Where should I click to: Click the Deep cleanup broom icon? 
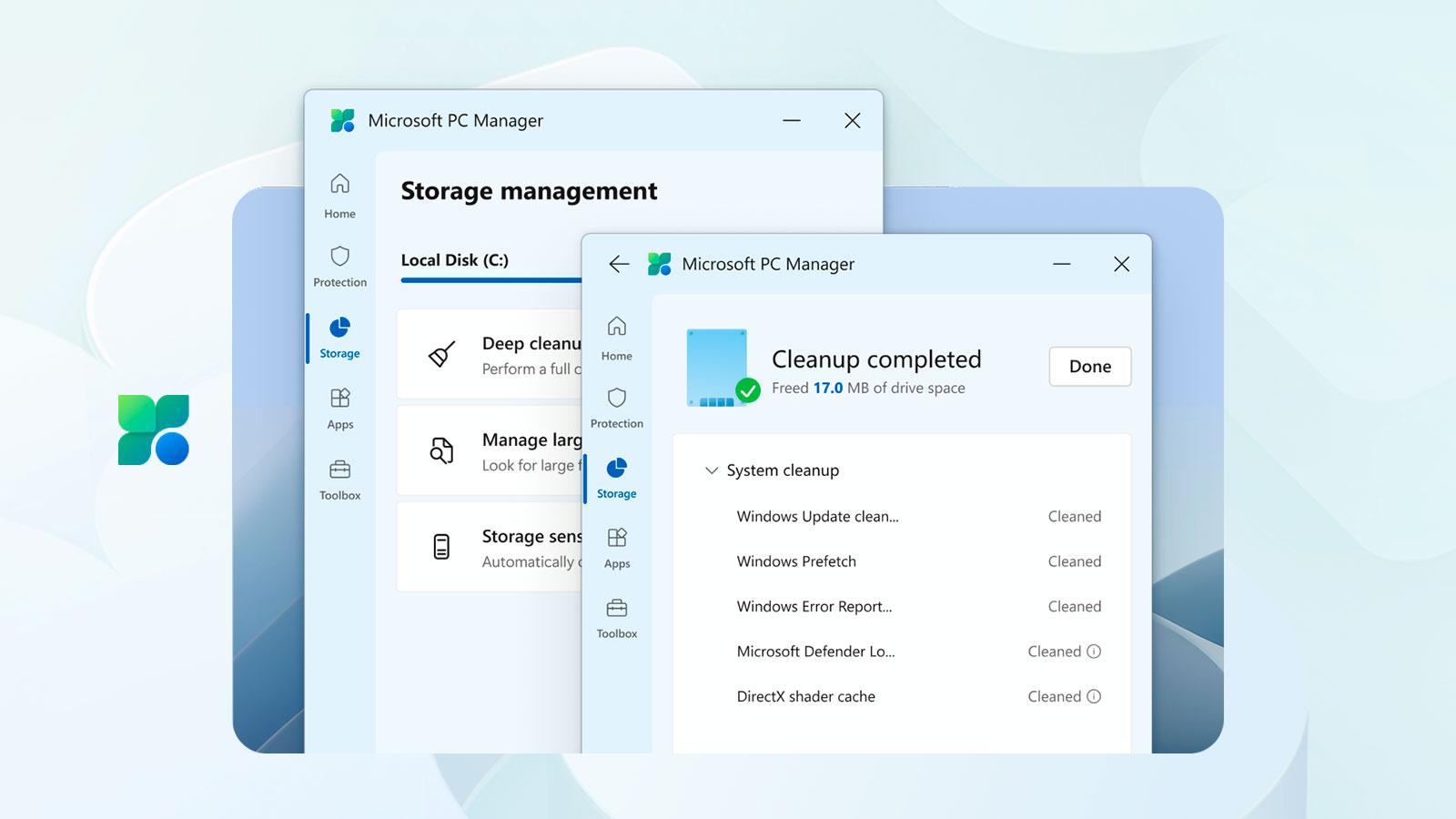(x=440, y=354)
